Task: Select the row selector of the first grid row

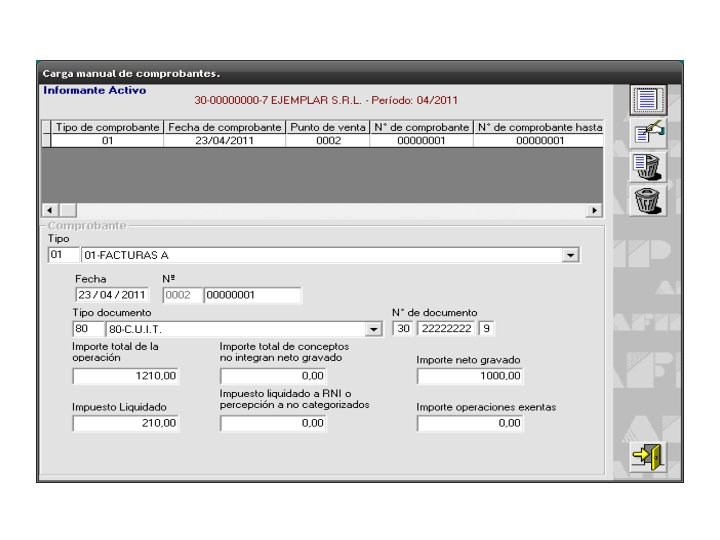Action: coord(46,141)
